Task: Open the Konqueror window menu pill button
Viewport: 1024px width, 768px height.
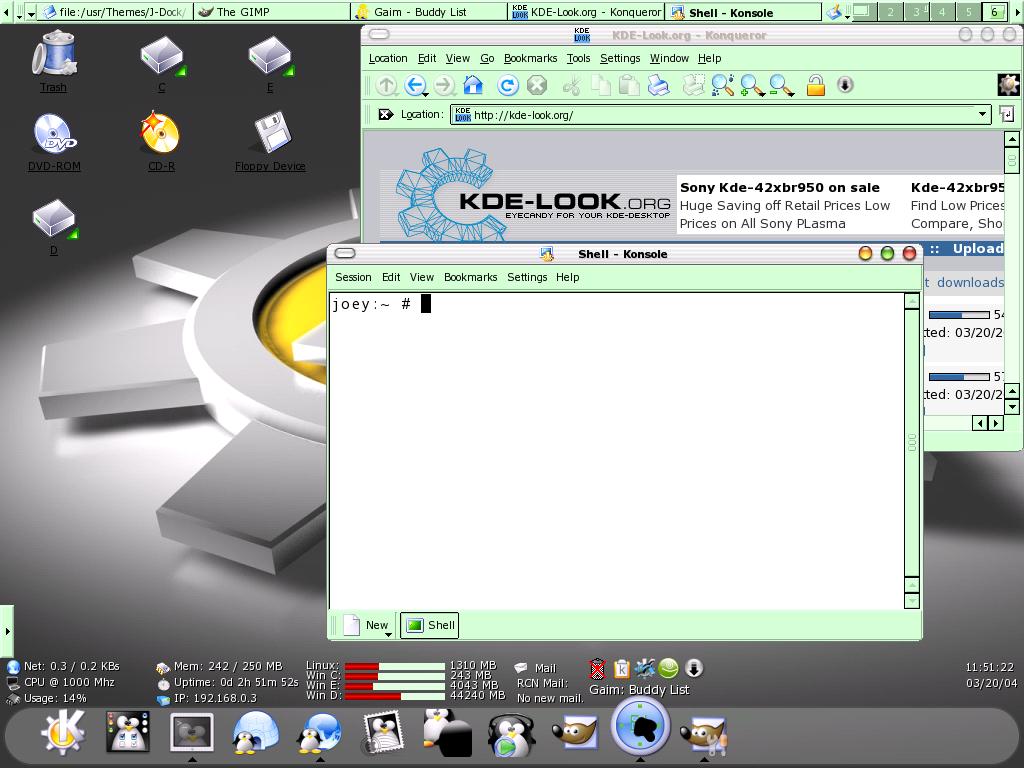Action: pyautogui.click(x=379, y=35)
